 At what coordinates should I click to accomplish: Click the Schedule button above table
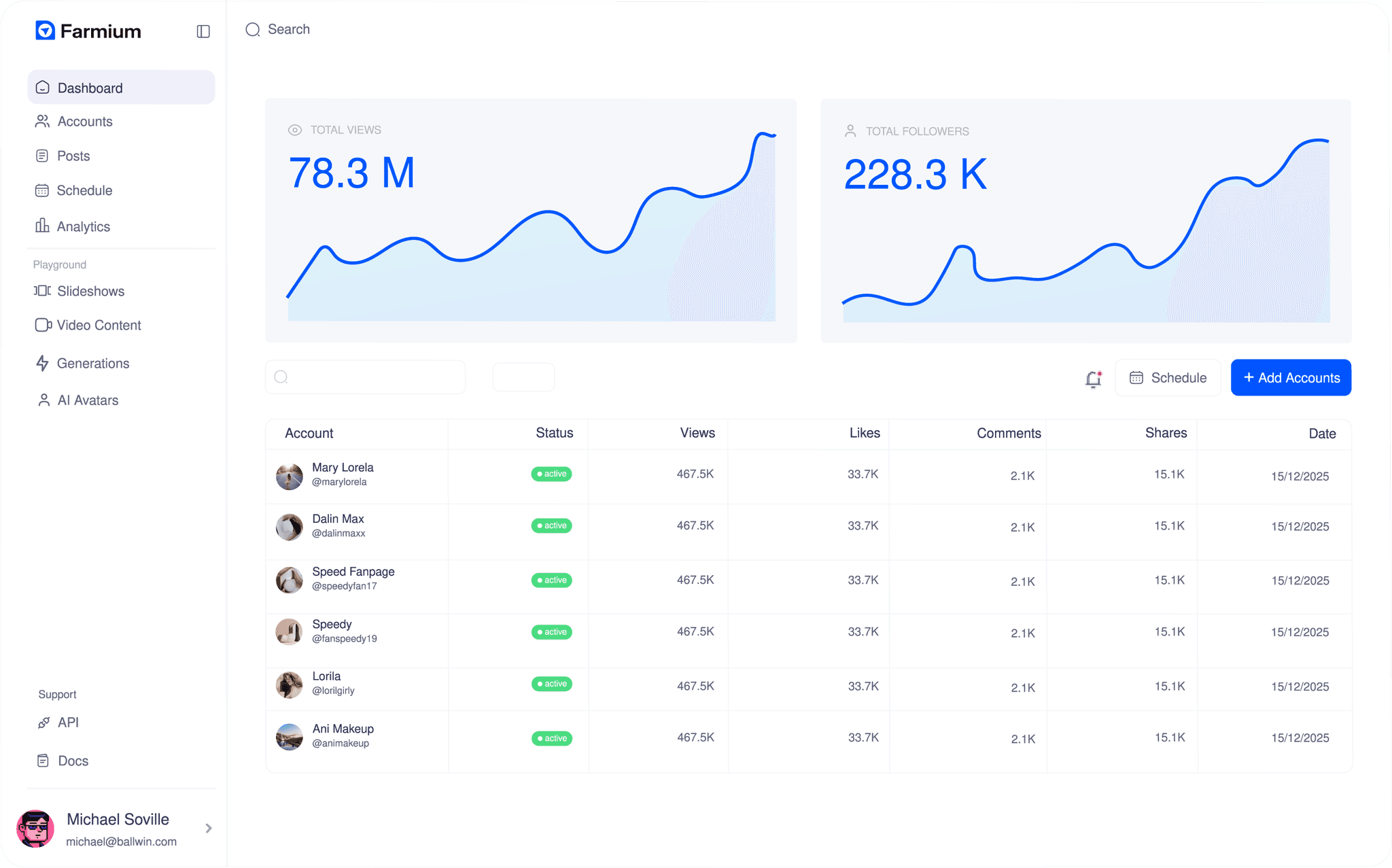pyautogui.click(x=1167, y=377)
